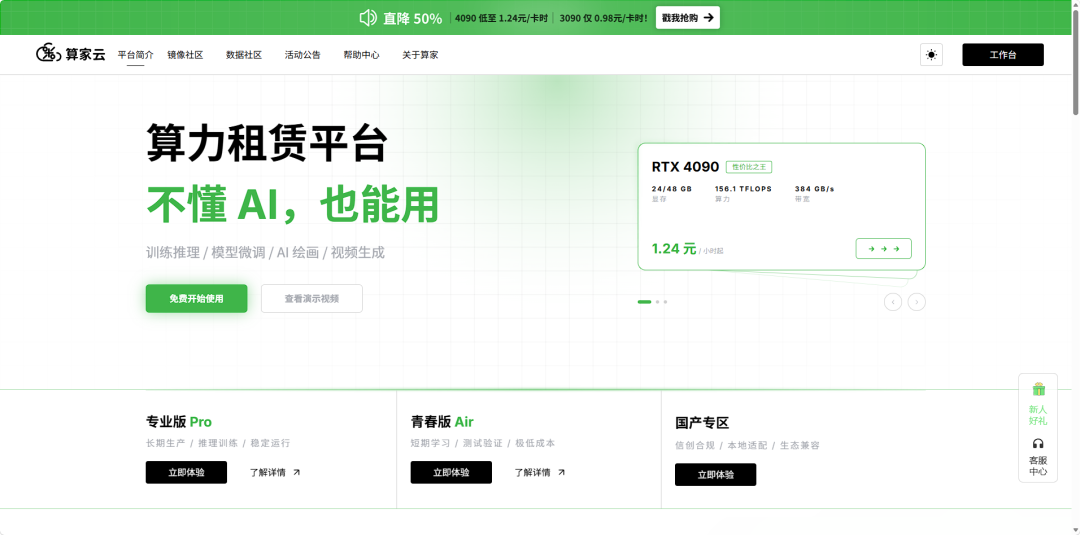Select the first active carousel indicator
This screenshot has width=1080, height=535.
[x=645, y=302]
